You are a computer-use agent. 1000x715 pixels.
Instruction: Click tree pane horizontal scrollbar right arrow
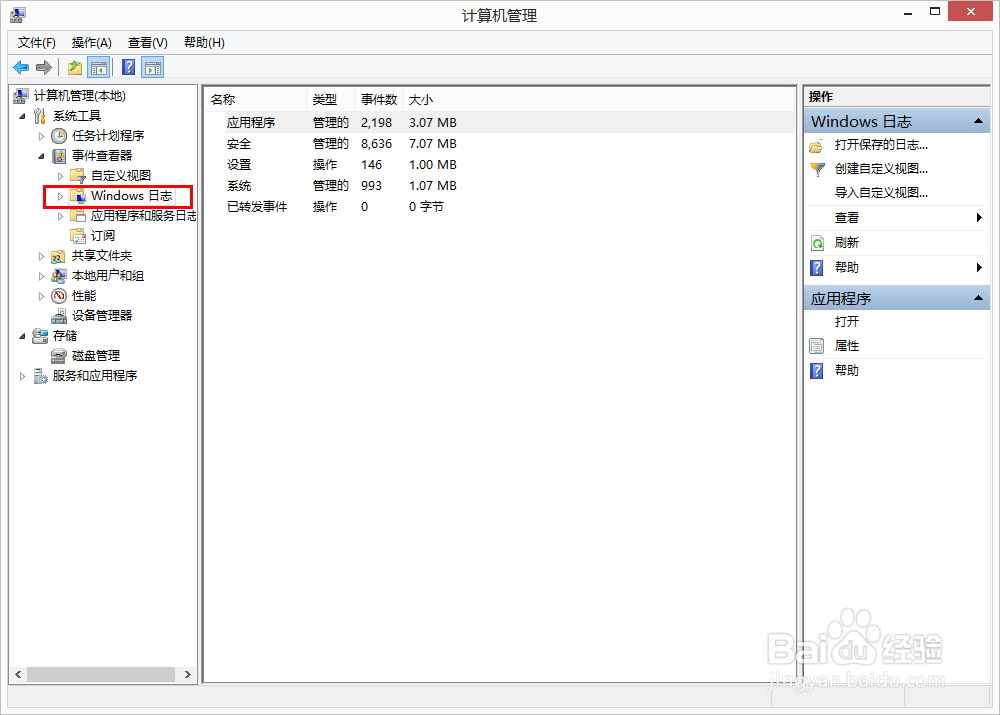(188, 674)
